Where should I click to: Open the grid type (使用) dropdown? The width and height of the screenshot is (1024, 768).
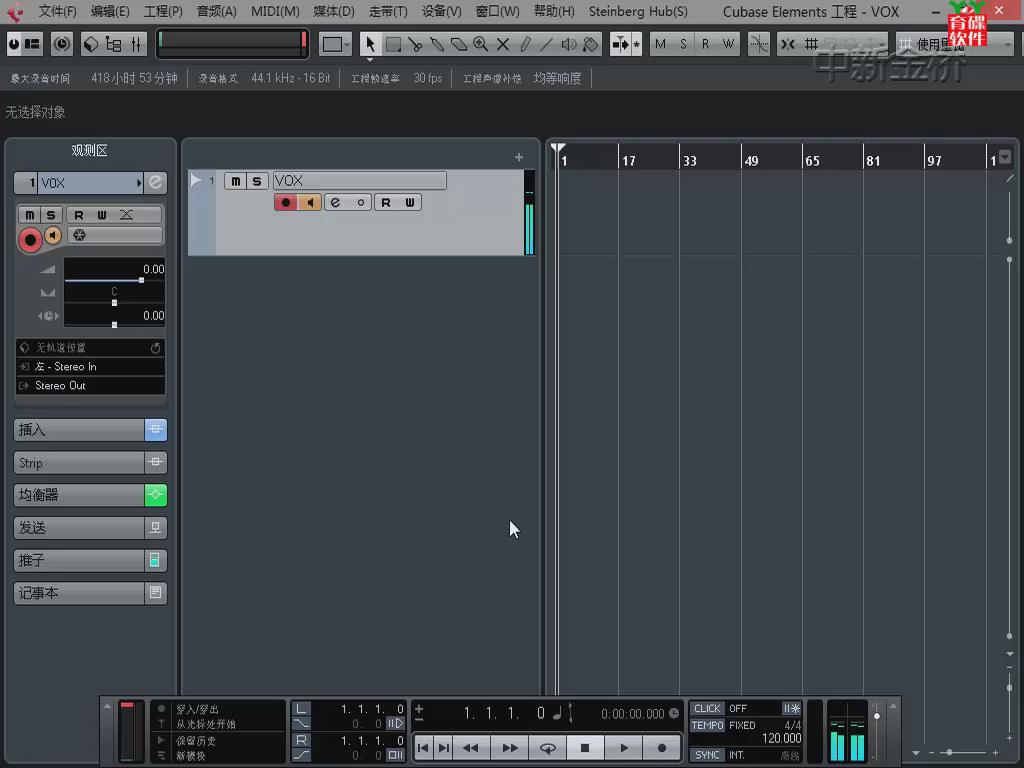955,44
